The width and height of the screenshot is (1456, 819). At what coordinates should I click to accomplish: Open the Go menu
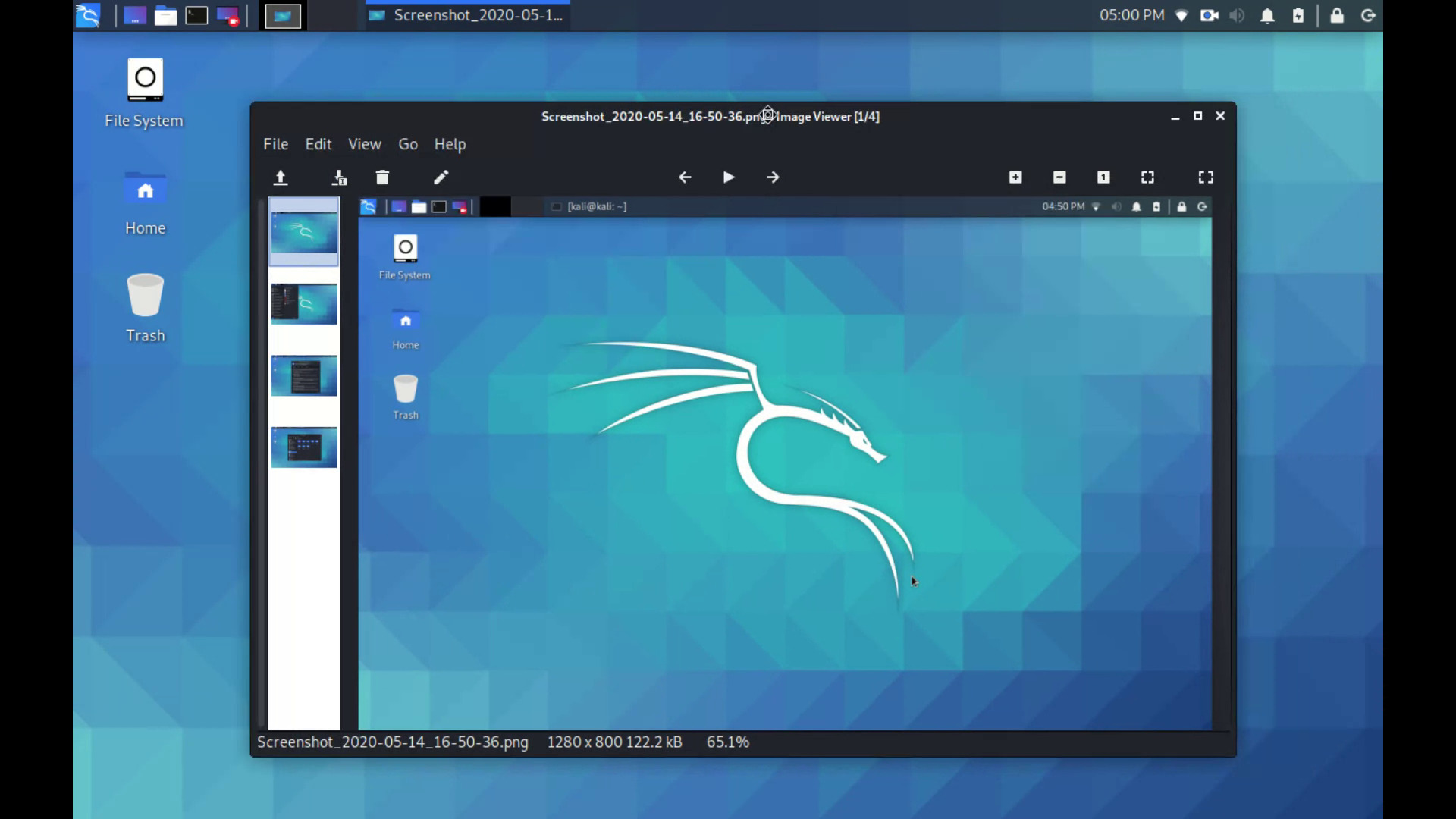coord(407,144)
